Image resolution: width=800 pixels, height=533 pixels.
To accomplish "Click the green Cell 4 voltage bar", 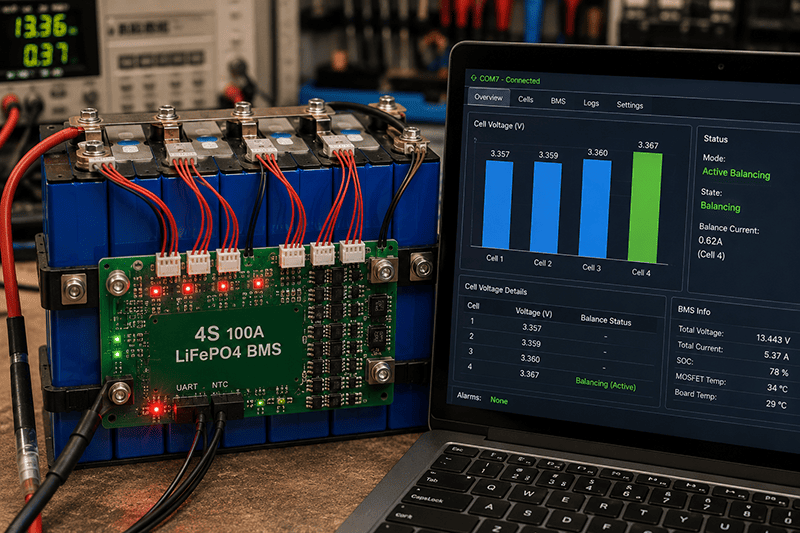I will pyautogui.click(x=645, y=208).
